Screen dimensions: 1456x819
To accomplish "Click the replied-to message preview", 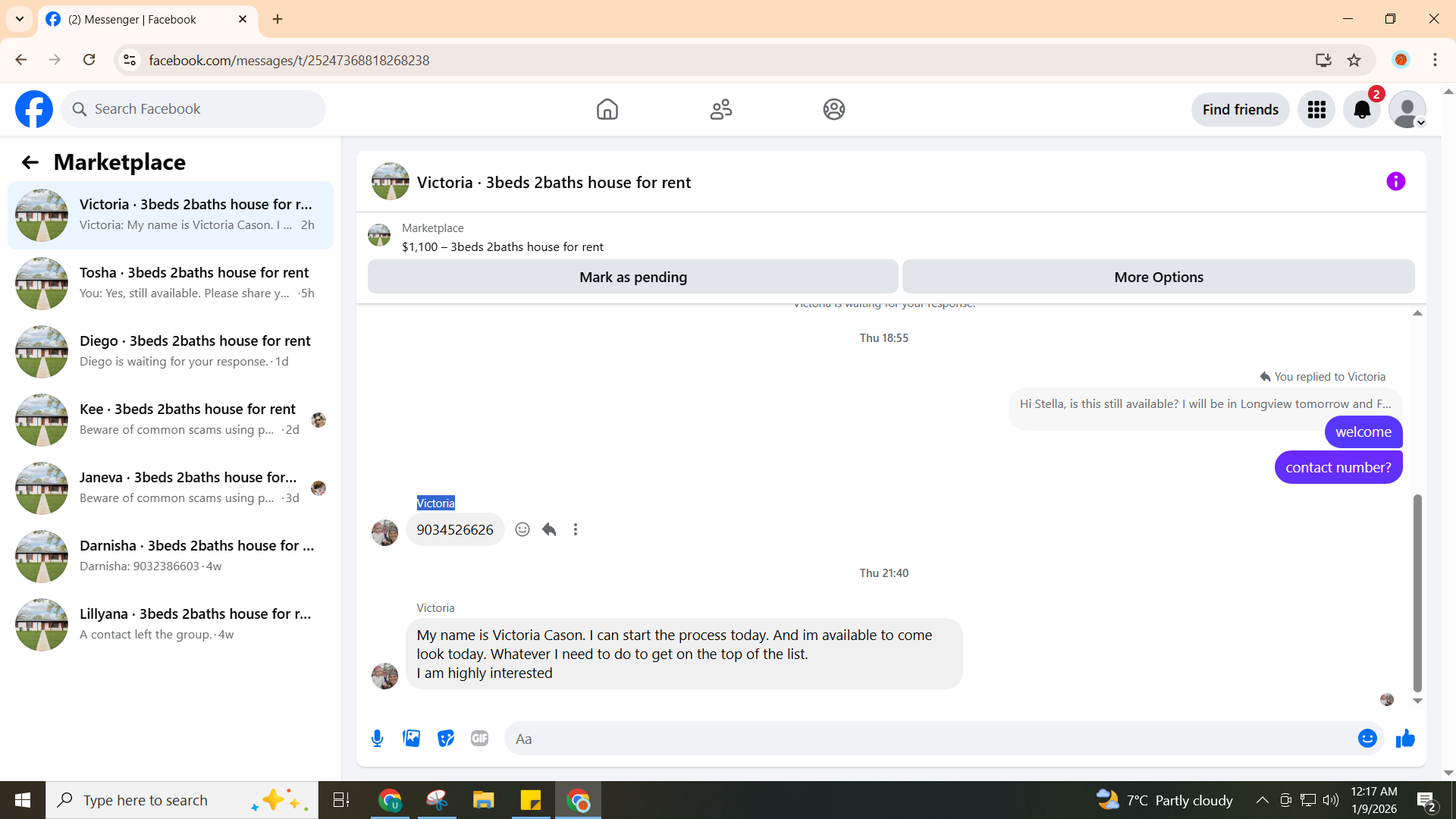I will coord(1205,404).
